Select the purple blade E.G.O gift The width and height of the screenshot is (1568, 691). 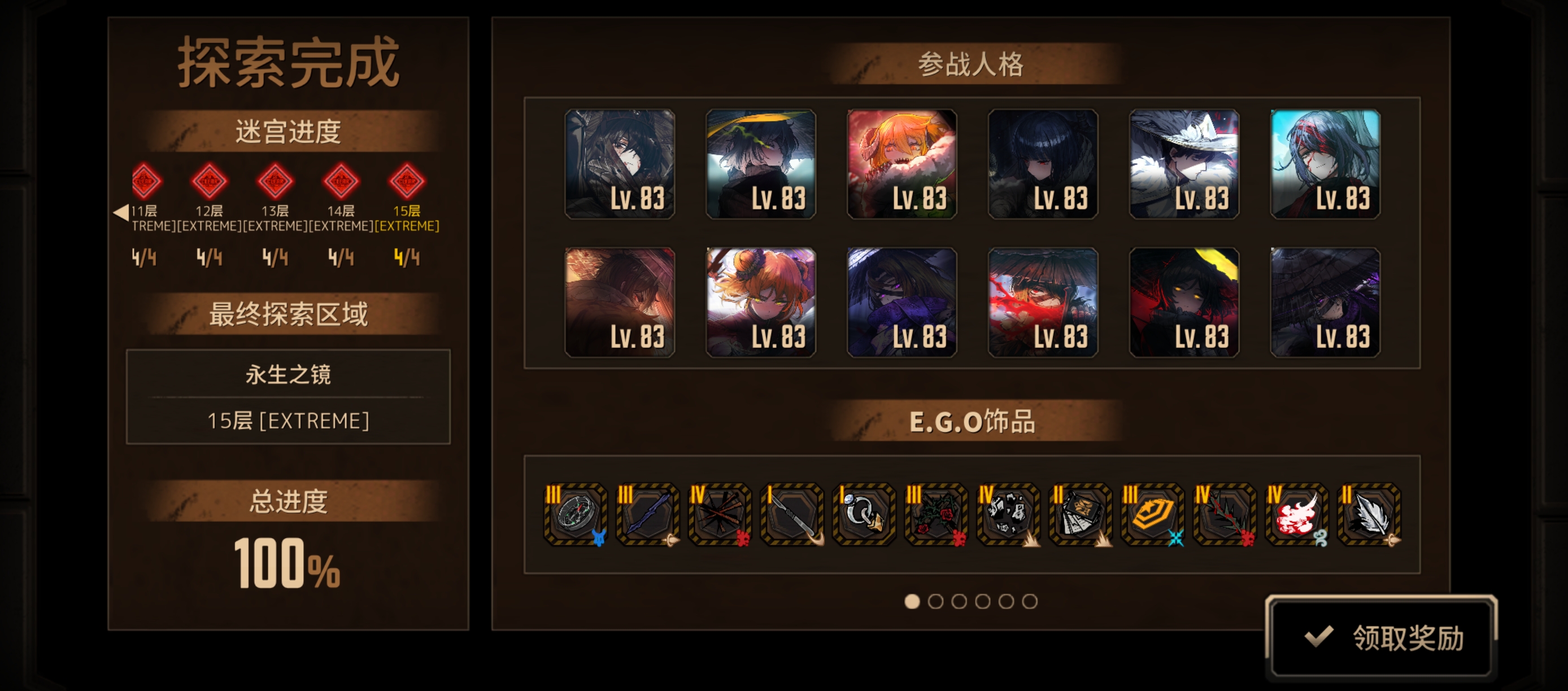pyautogui.click(x=647, y=514)
